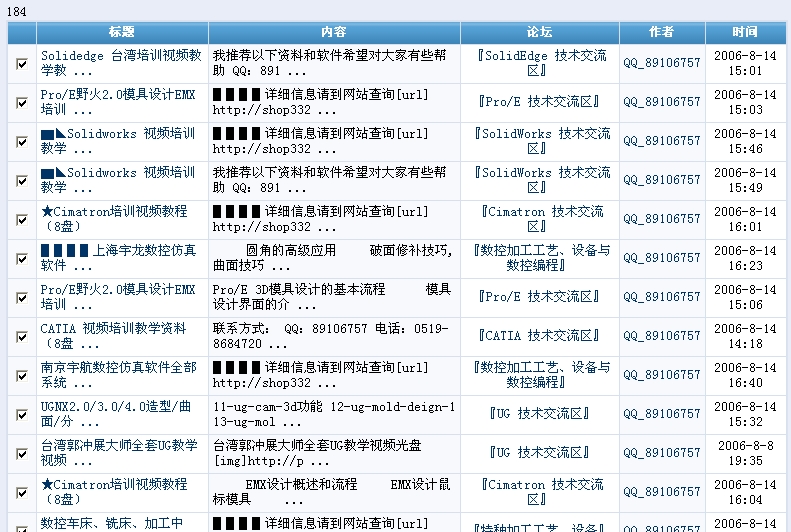Uncheck the CATIA 视频培训教学资料 row checkbox

click(x=22, y=337)
